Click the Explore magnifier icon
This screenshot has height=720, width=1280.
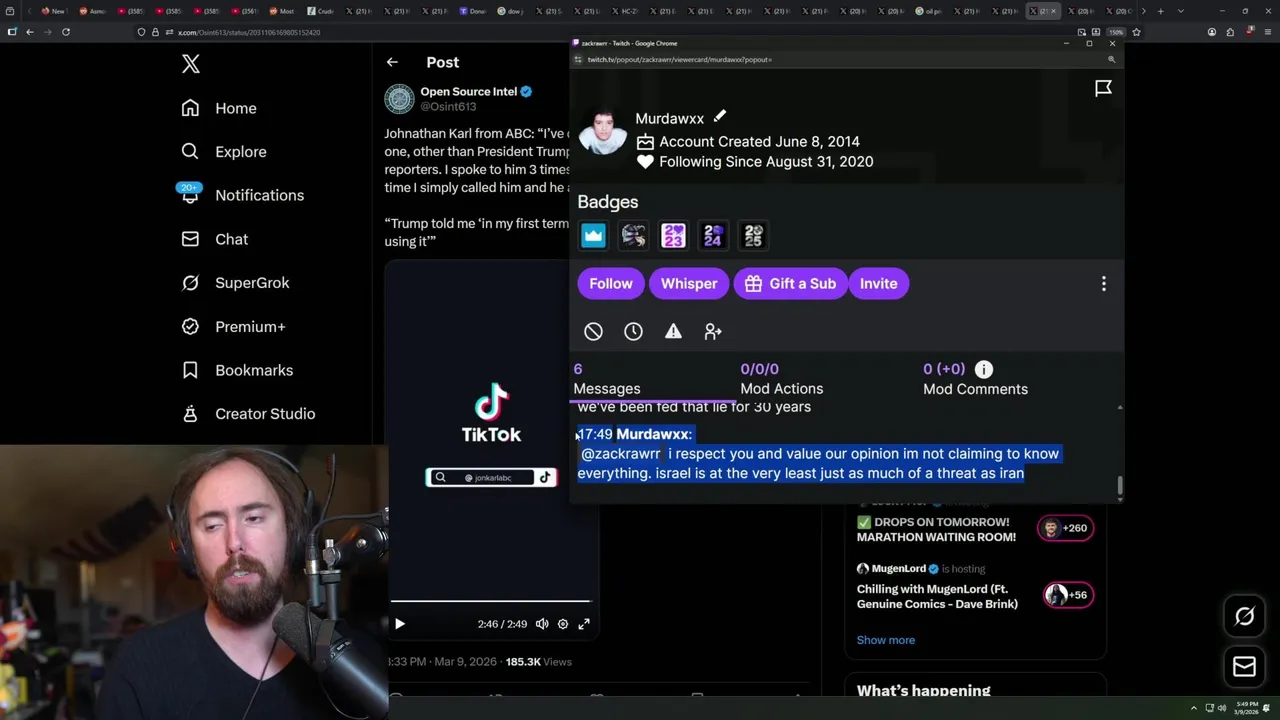[x=190, y=152]
